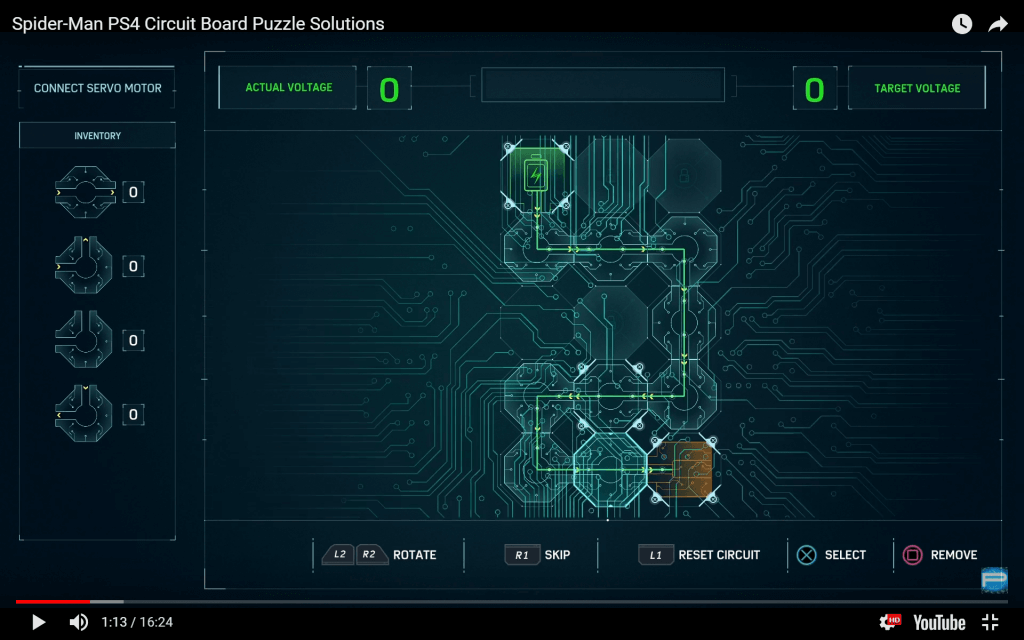This screenshot has height=640, width=1024.
Task: Click the actual voltage value 0
Action: [389, 89]
